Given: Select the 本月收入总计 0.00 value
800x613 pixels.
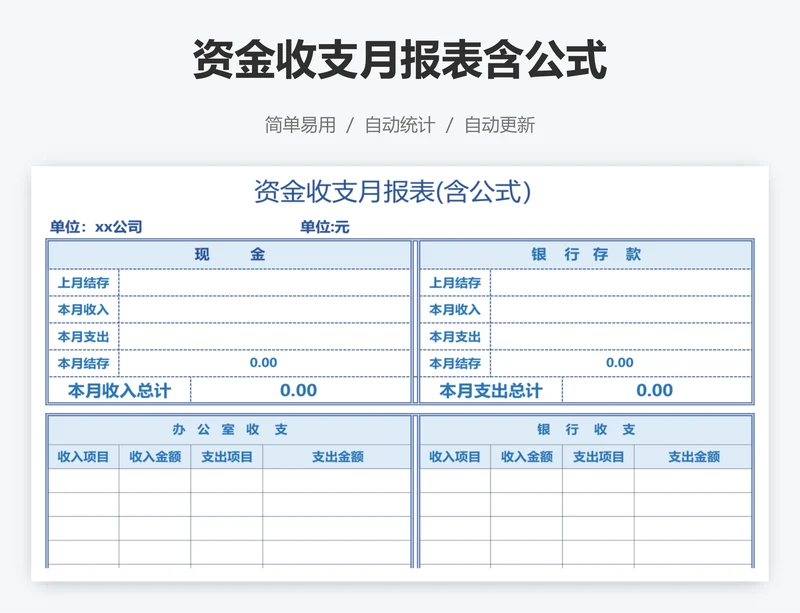Looking at the screenshot, I should (298, 390).
